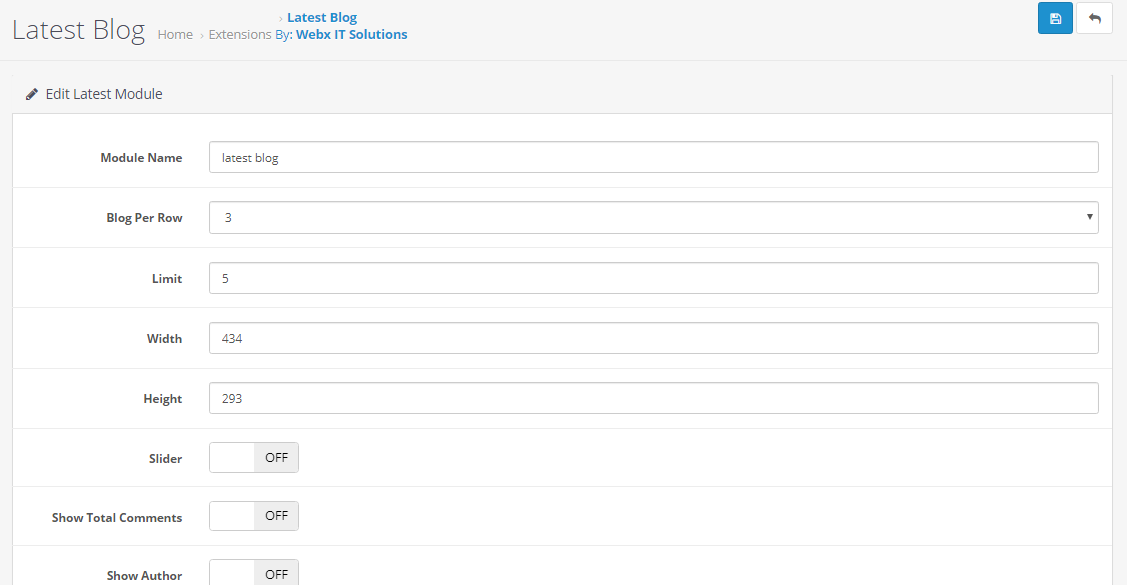Click the pencil icon beside Edit Latest Module
Viewport: 1127px width, 585px height.
click(32, 94)
